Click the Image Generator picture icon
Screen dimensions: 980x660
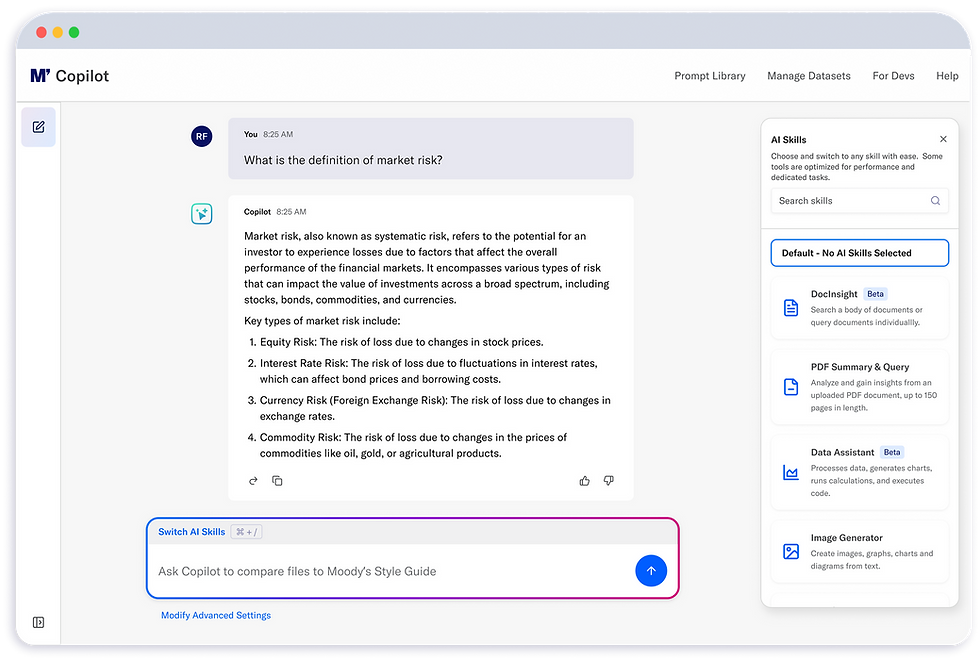(791, 551)
